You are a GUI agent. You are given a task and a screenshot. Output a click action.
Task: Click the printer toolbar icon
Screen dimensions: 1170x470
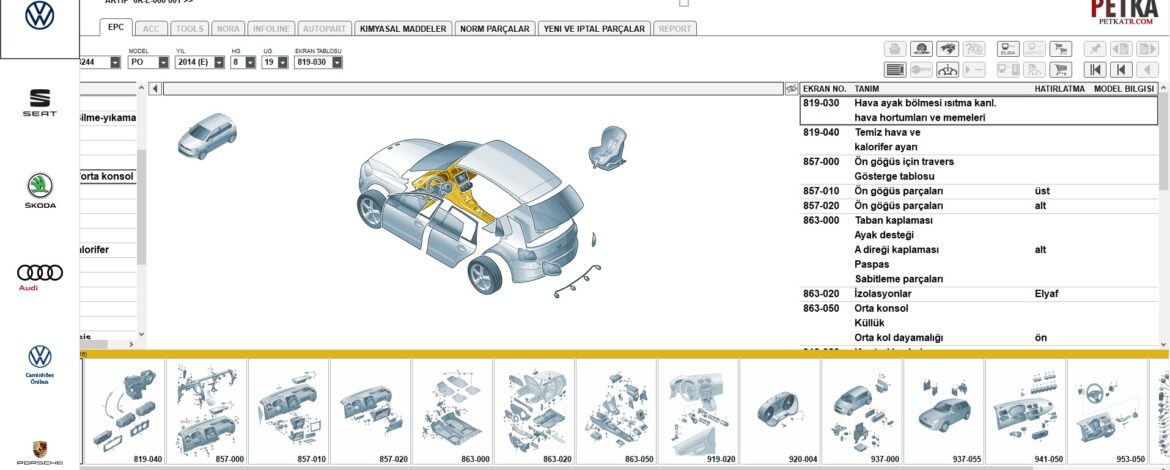click(x=895, y=49)
